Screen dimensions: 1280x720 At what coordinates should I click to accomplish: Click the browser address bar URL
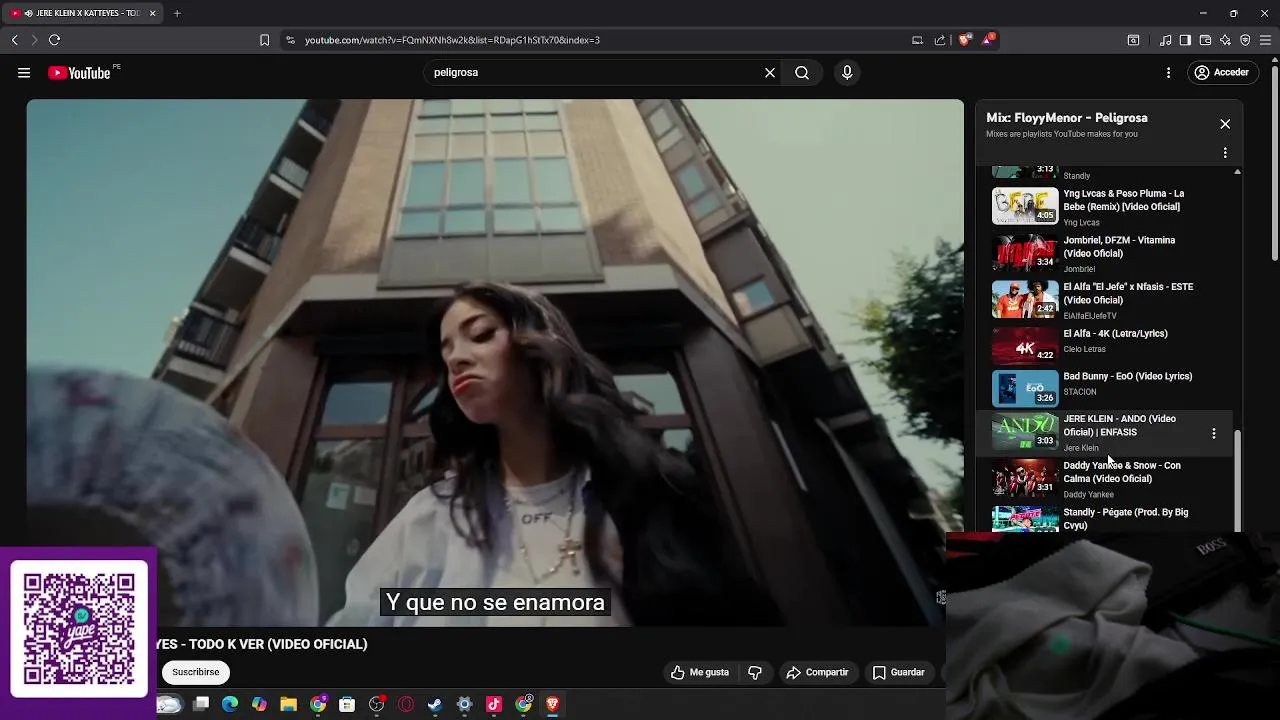click(x=452, y=40)
